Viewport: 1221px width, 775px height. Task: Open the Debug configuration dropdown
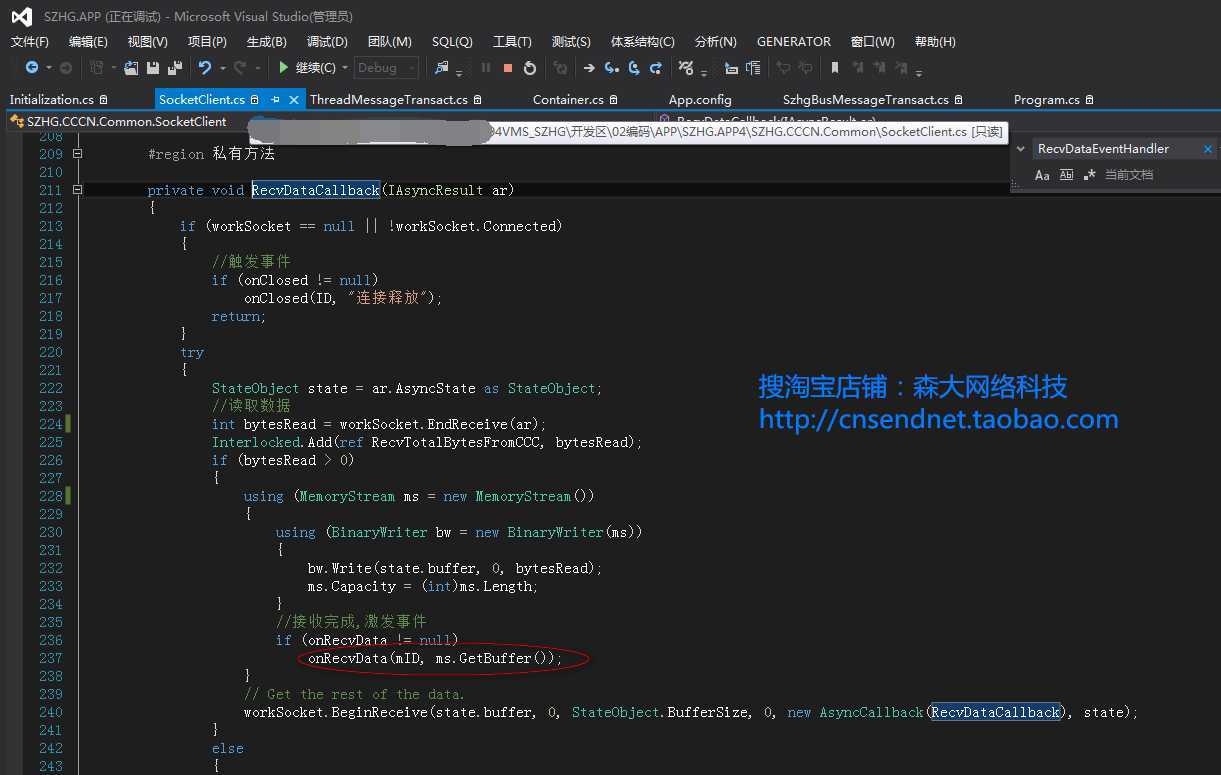tap(386, 67)
